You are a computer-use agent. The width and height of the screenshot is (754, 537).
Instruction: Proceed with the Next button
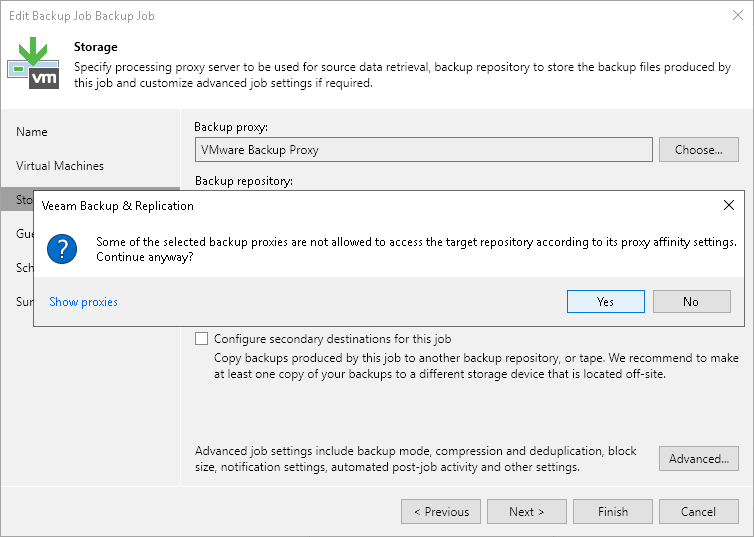click(x=526, y=511)
